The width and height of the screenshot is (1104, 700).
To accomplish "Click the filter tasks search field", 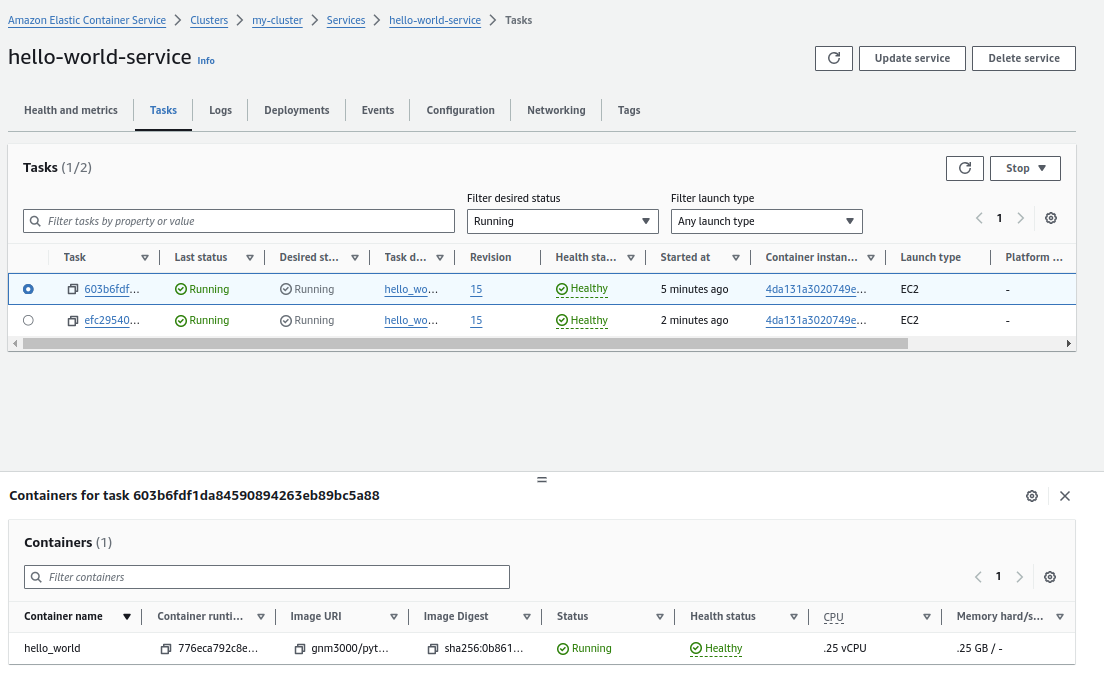I will [x=238, y=221].
